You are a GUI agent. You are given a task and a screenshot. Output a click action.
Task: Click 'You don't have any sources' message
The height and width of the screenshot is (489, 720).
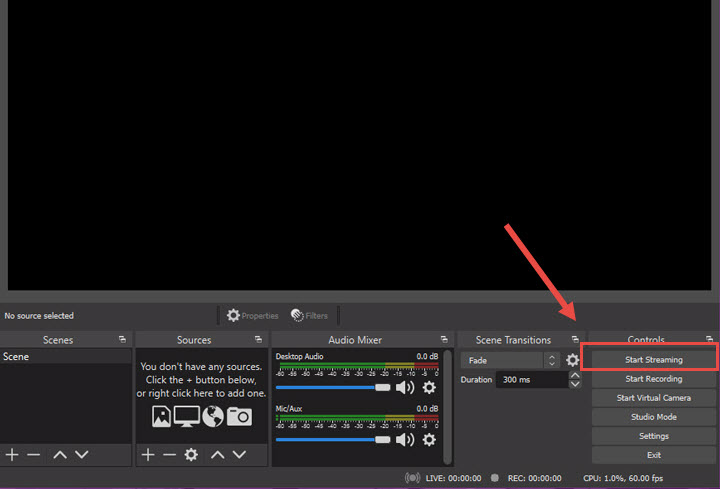201,380
